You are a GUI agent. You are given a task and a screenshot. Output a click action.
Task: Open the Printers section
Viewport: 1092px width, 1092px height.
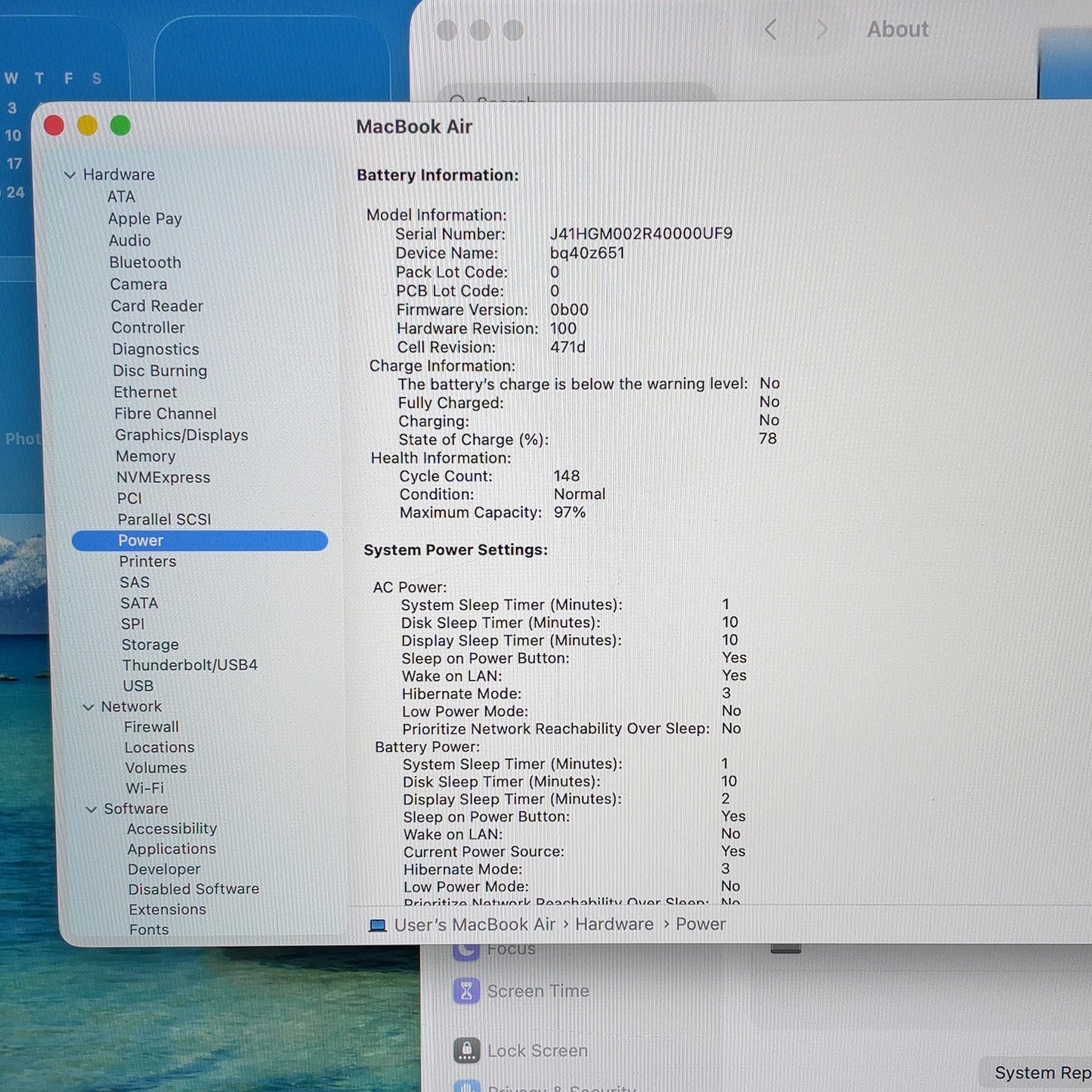[147, 561]
